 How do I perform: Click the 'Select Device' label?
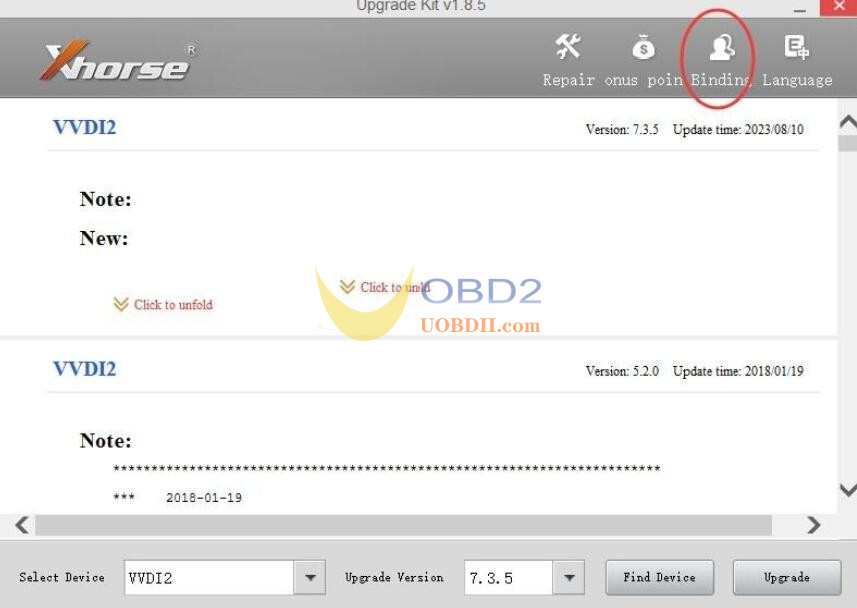(x=62, y=577)
